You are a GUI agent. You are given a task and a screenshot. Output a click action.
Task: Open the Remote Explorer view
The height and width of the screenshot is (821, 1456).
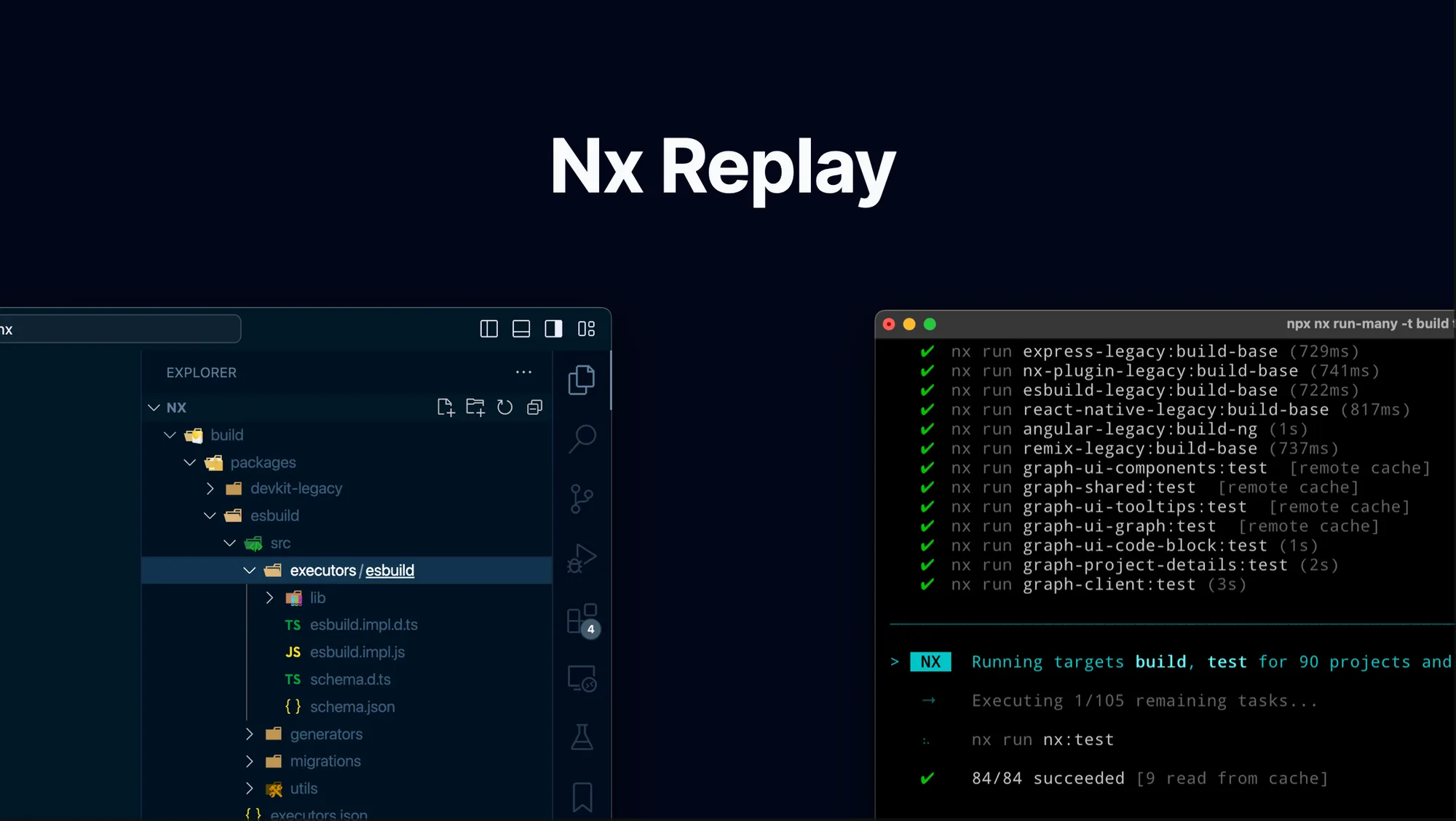(582, 678)
